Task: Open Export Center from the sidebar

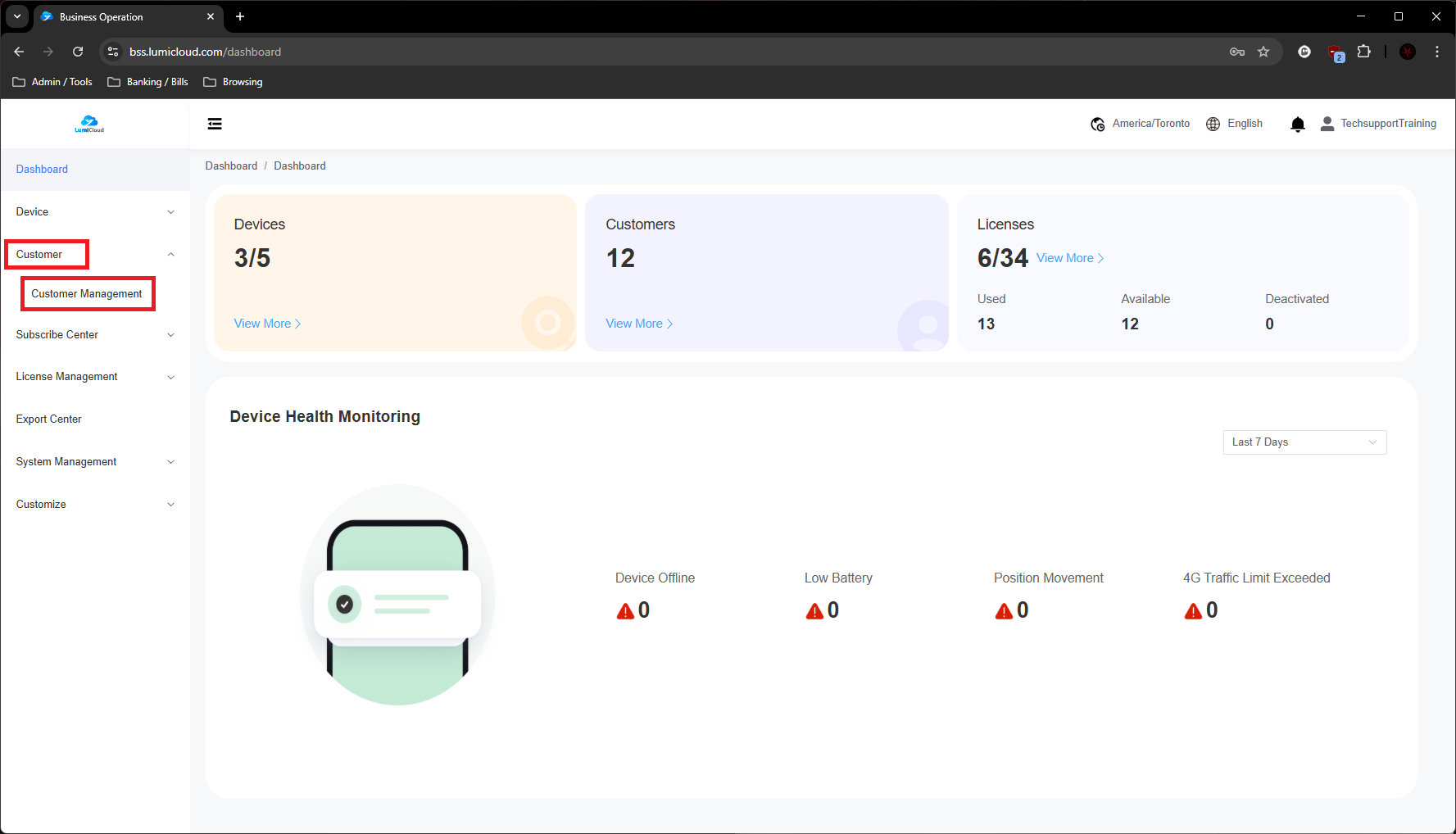Action: 49,419
